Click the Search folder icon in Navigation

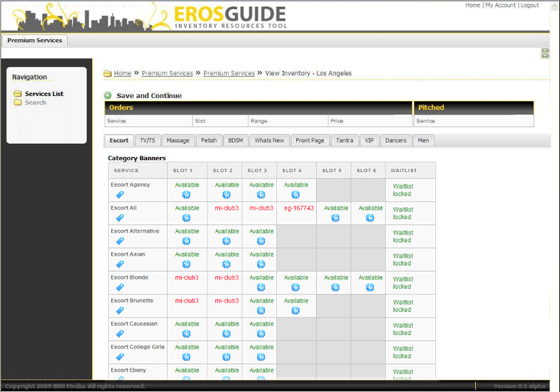point(18,102)
